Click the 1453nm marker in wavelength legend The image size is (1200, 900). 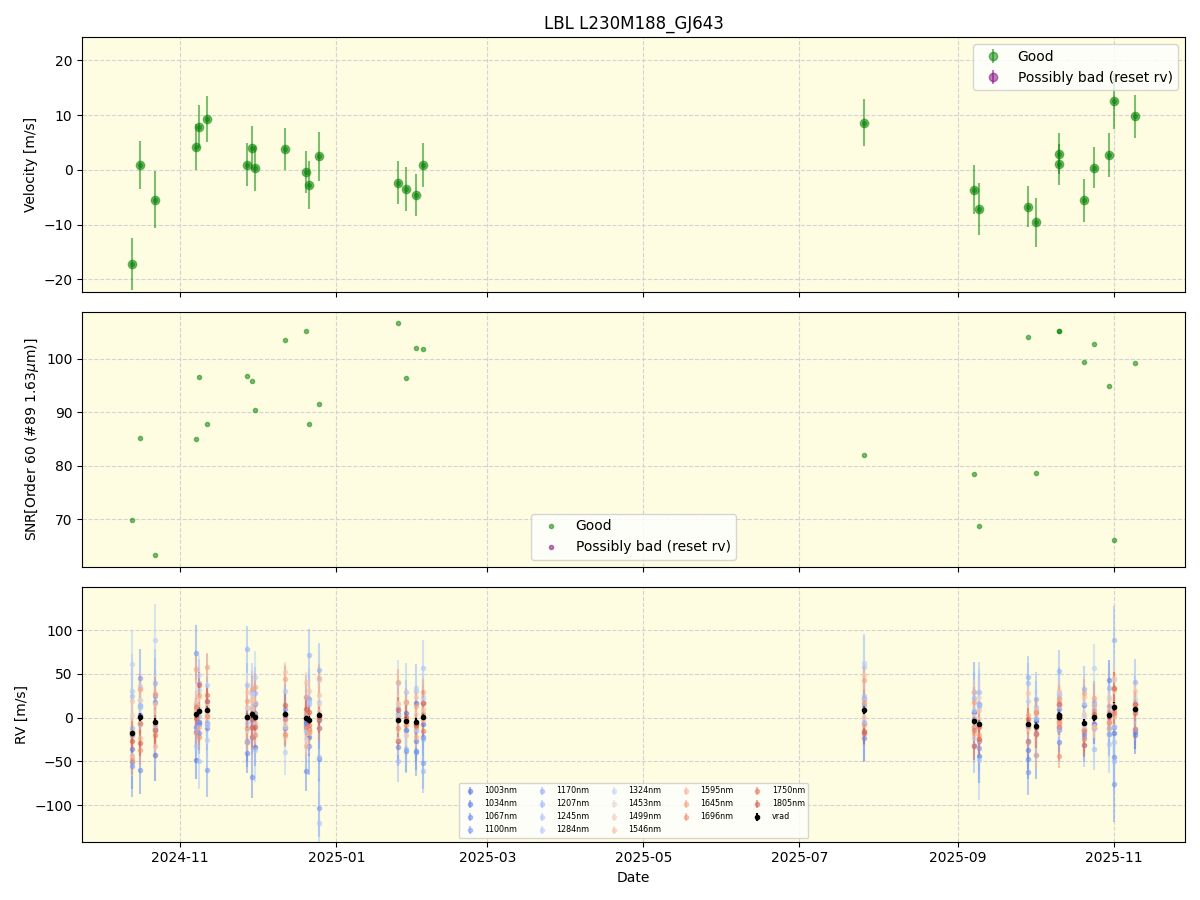614,803
